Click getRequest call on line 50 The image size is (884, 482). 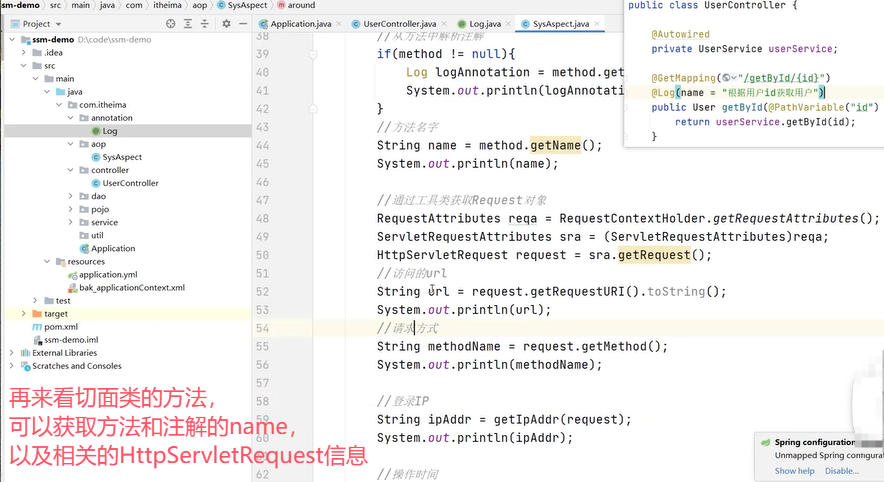pyautogui.click(x=654, y=255)
